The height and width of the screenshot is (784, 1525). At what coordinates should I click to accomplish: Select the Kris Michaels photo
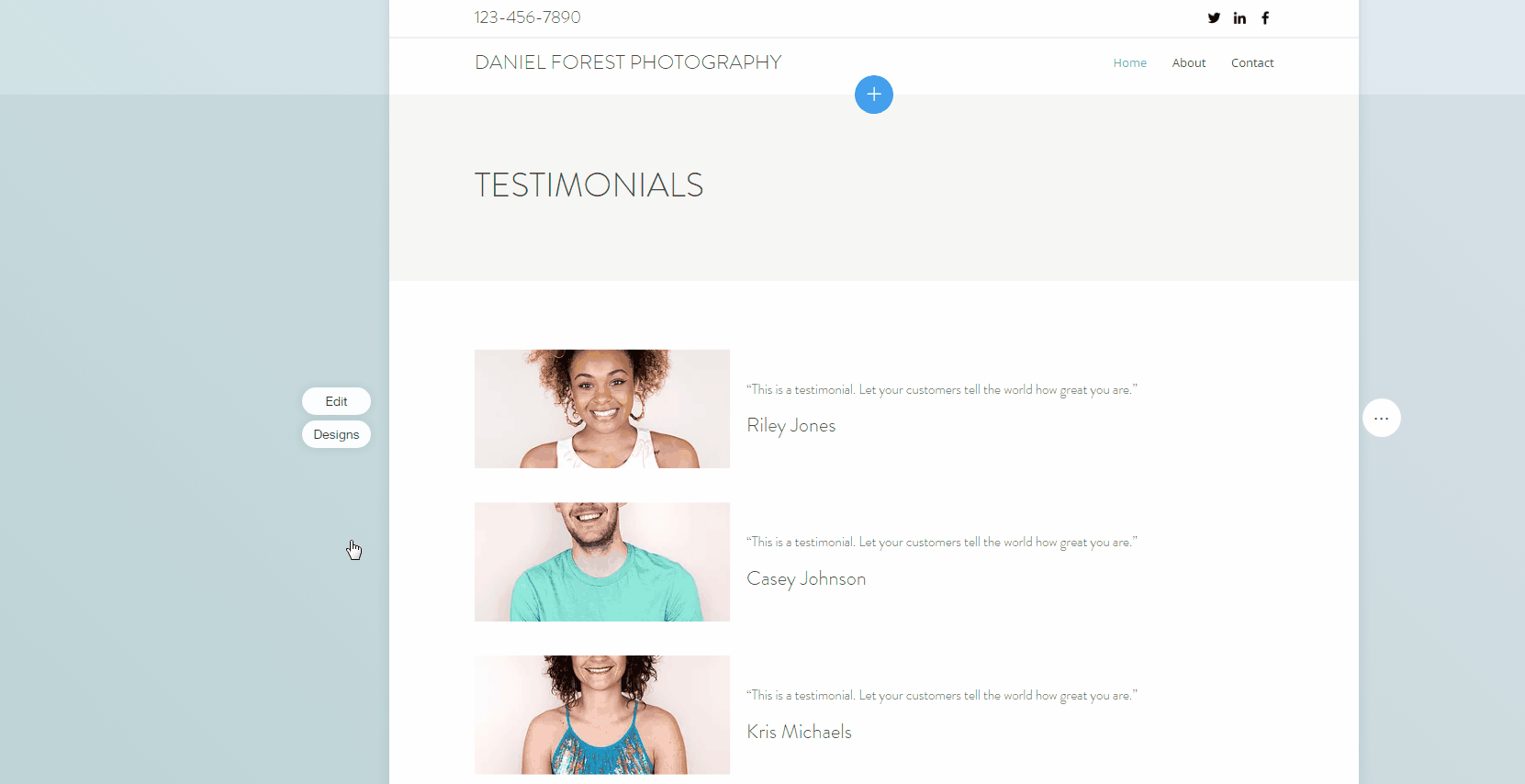(602, 714)
